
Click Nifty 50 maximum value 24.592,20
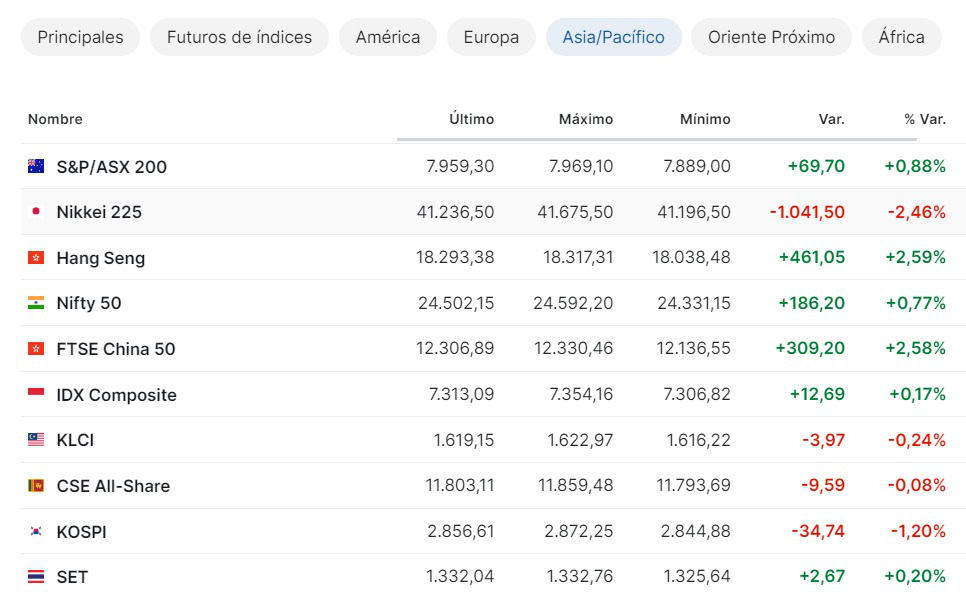pyautogui.click(x=573, y=303)
